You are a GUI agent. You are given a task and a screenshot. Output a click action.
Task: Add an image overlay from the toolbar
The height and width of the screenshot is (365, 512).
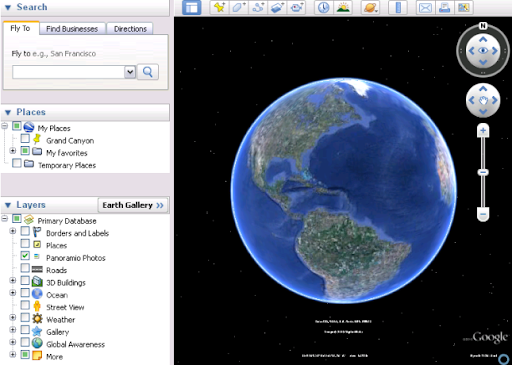tap(277, 7)
